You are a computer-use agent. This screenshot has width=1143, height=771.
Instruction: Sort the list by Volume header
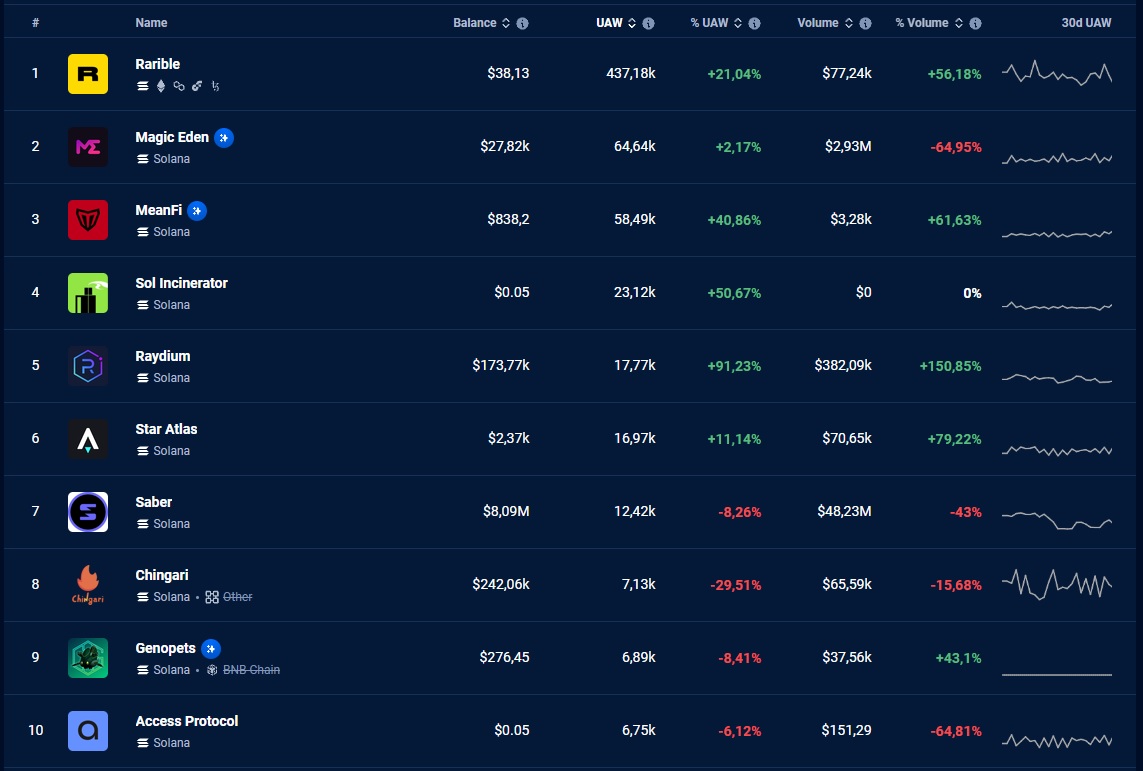817,23
